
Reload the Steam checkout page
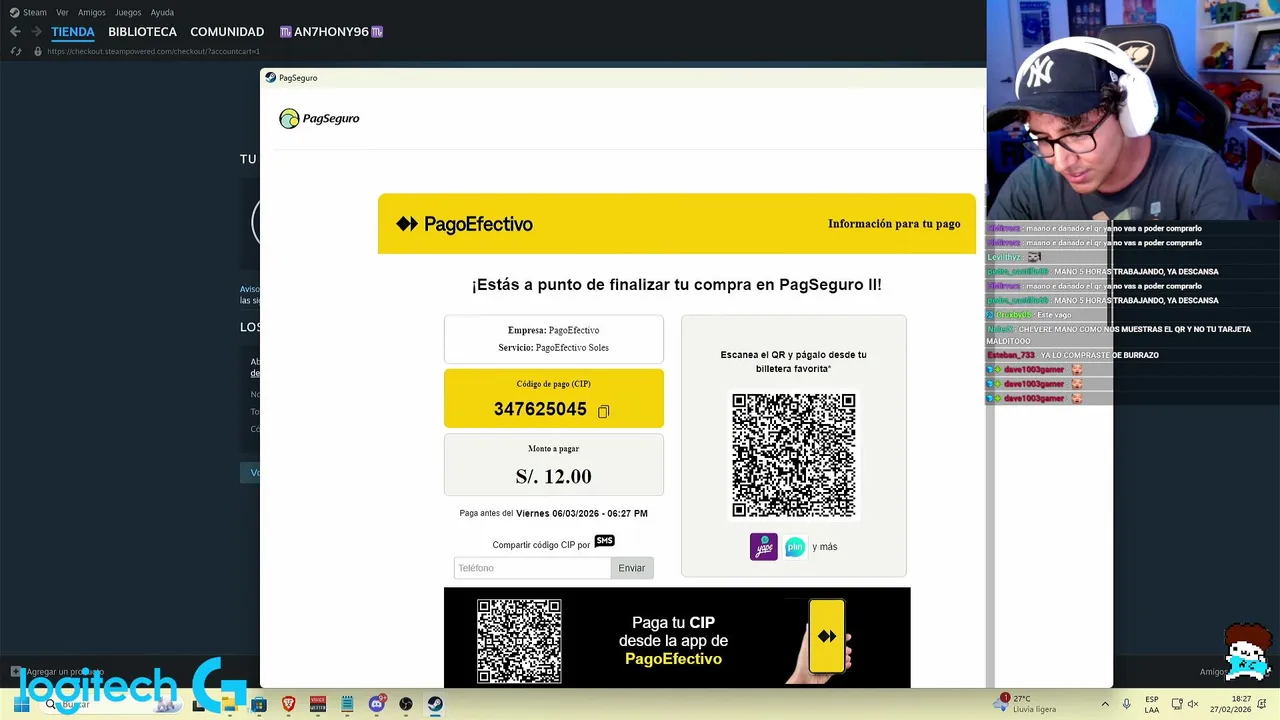tap(16, 51)
